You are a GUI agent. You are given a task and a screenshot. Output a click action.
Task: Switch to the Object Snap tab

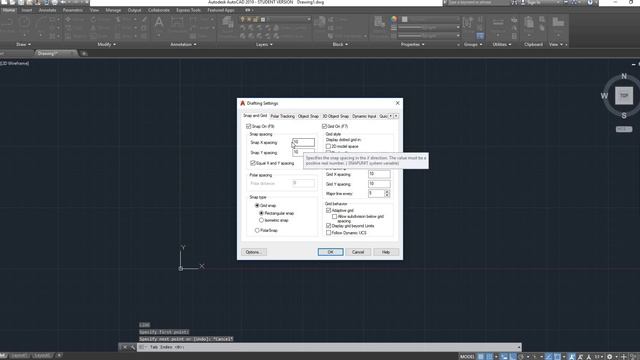click(308, 116)
